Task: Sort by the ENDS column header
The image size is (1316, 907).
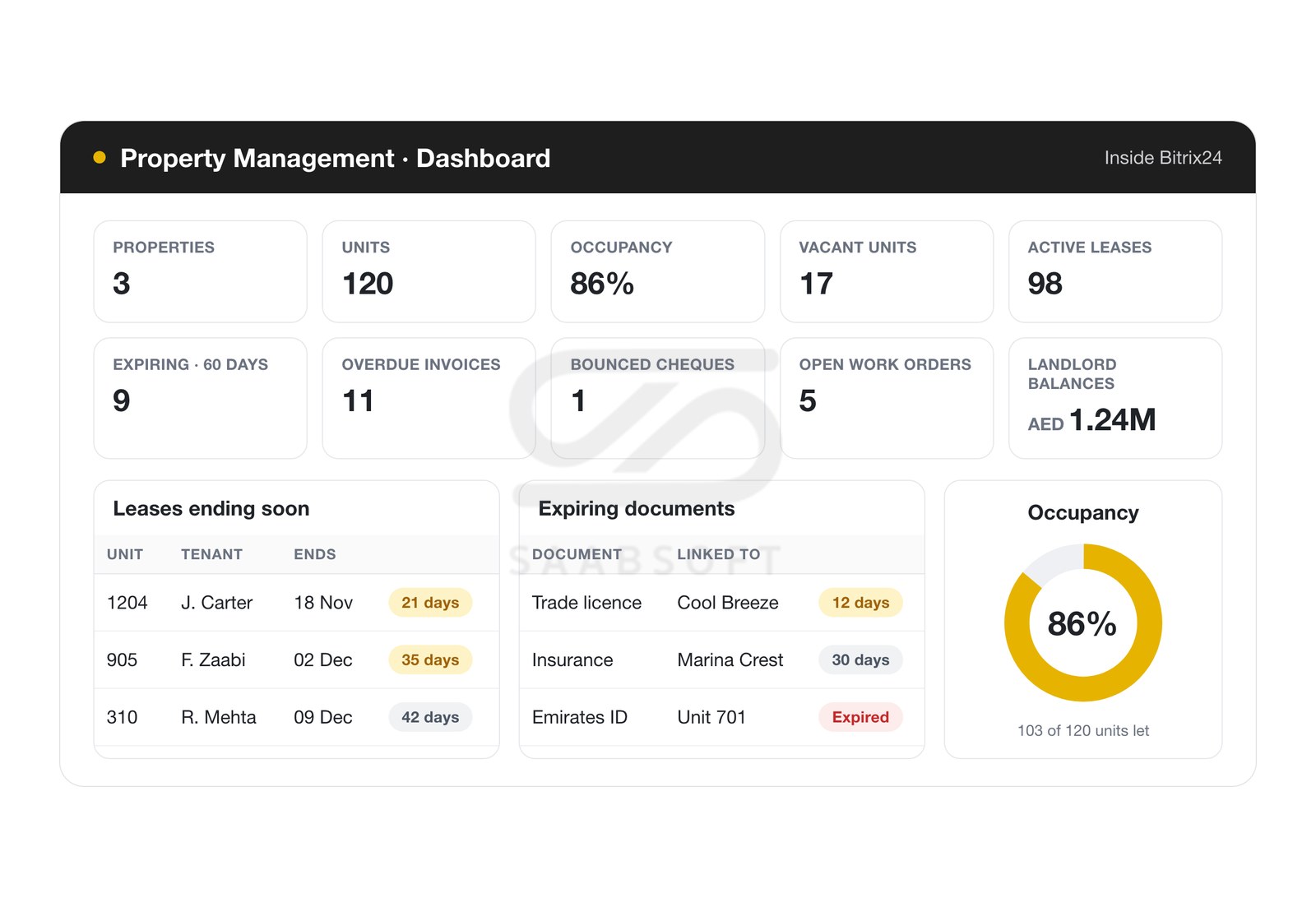Action: [315, 554]
